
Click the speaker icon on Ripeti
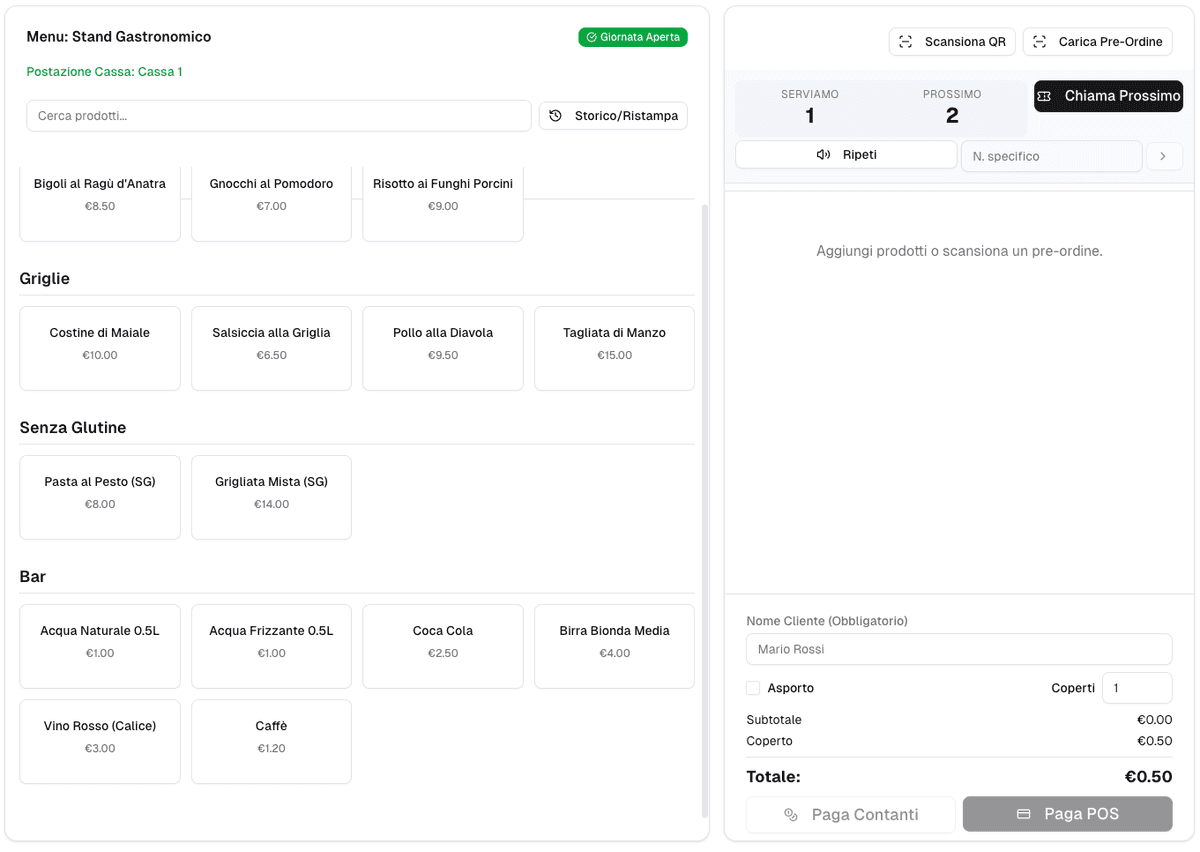823,155
